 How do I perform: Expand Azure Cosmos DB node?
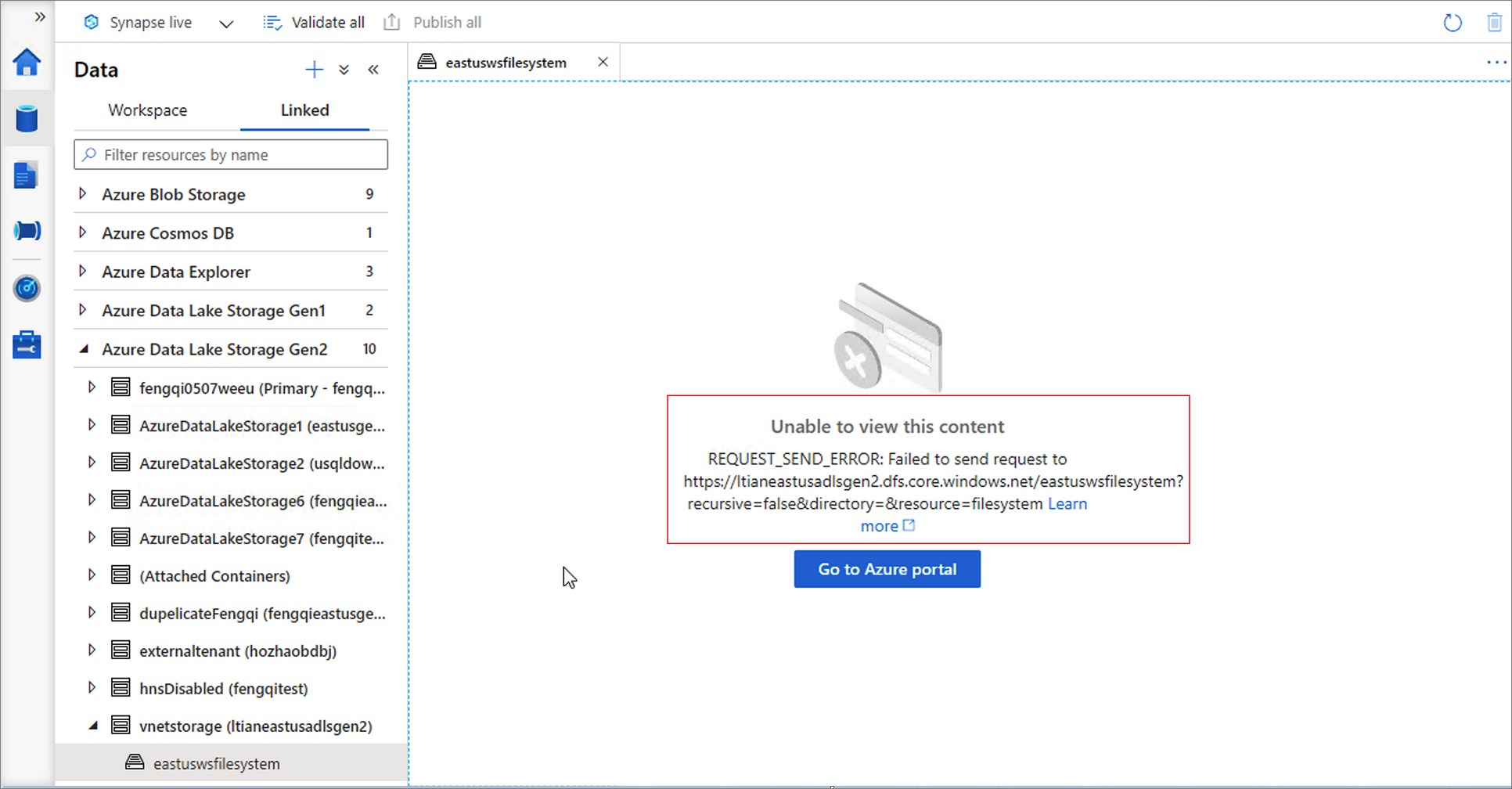tap(82, 232)
